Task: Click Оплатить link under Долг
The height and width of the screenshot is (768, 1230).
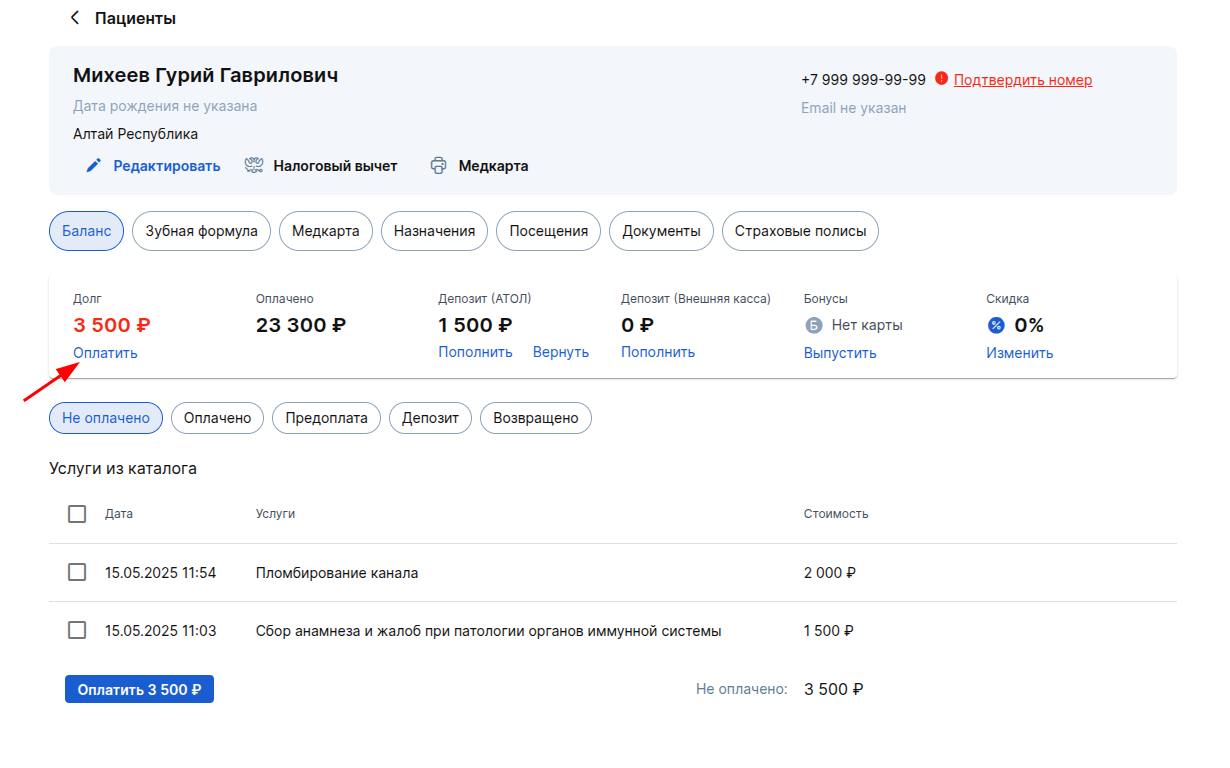Action: [x=105, y=353]
